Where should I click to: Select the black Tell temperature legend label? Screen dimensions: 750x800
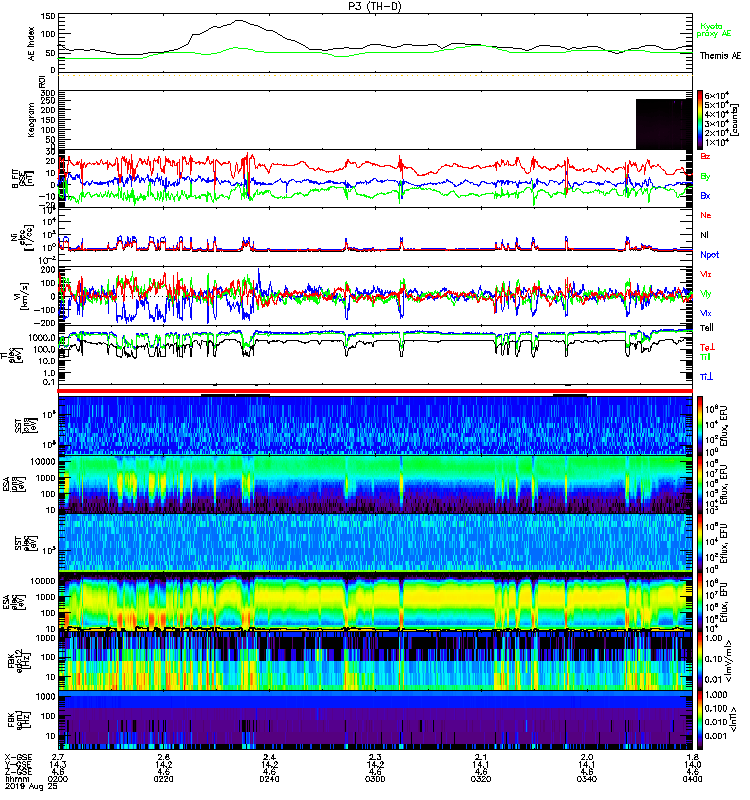tap(707, 328)
